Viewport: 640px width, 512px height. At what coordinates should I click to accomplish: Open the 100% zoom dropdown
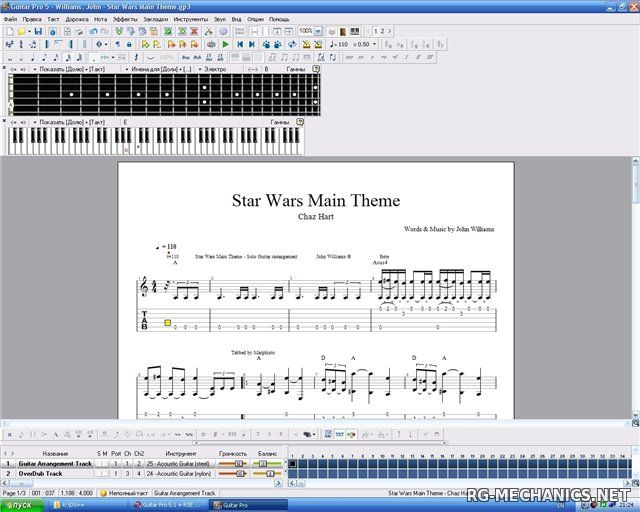click(318, 31)
